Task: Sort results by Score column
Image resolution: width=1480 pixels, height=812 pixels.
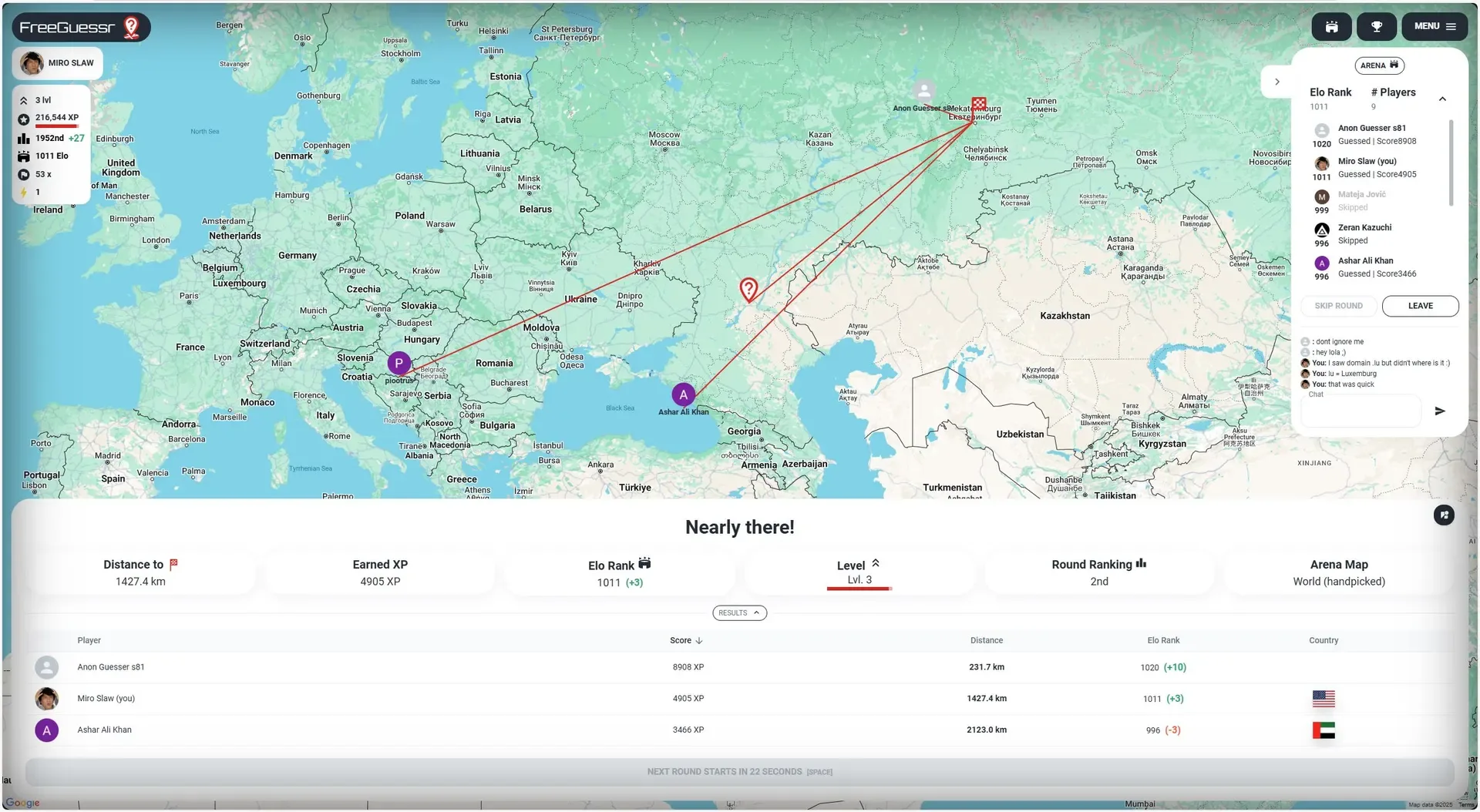Action: click(685, 641)
